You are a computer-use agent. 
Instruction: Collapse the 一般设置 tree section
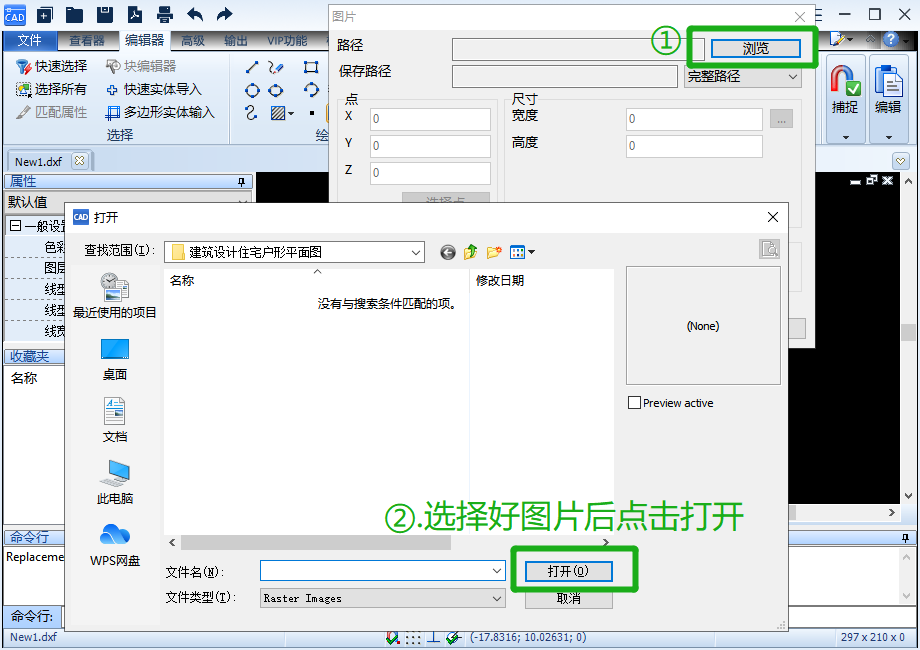click(x=16, y=226)
